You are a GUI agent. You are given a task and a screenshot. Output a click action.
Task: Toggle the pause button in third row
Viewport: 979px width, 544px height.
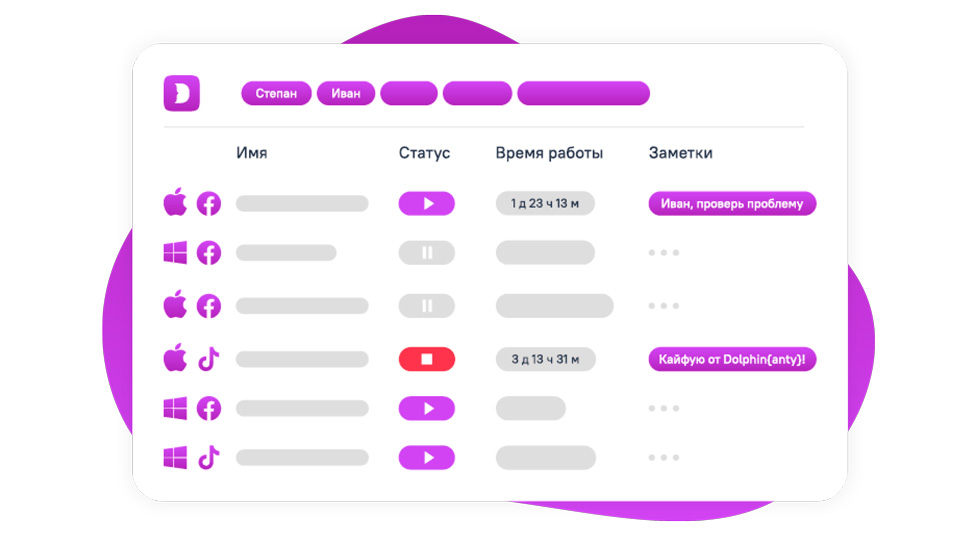coord(426,306)
